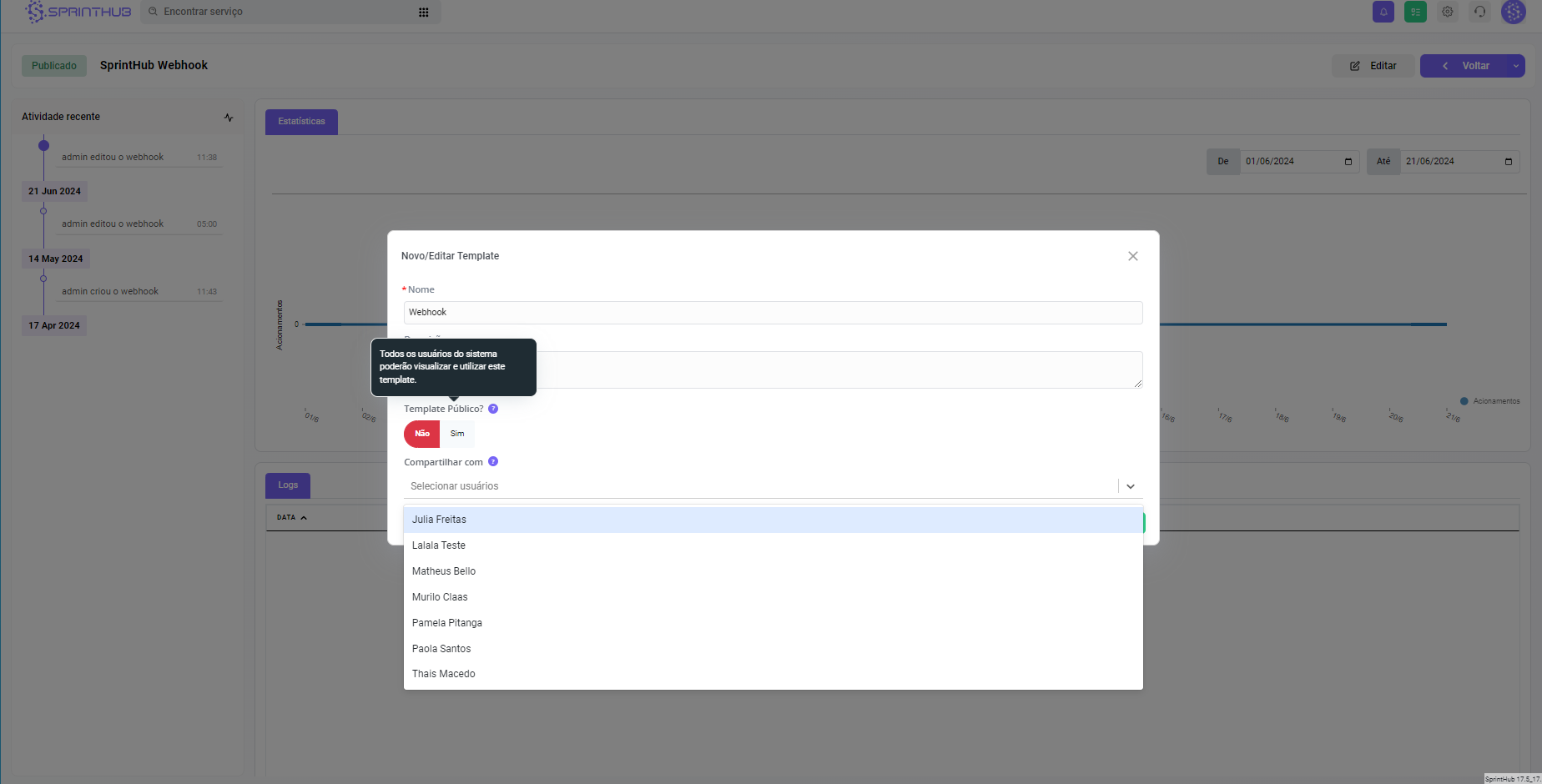Expand the Voltar button dropdown arrow
This screenshot has width=1542, height=784.
point(1515,66)
